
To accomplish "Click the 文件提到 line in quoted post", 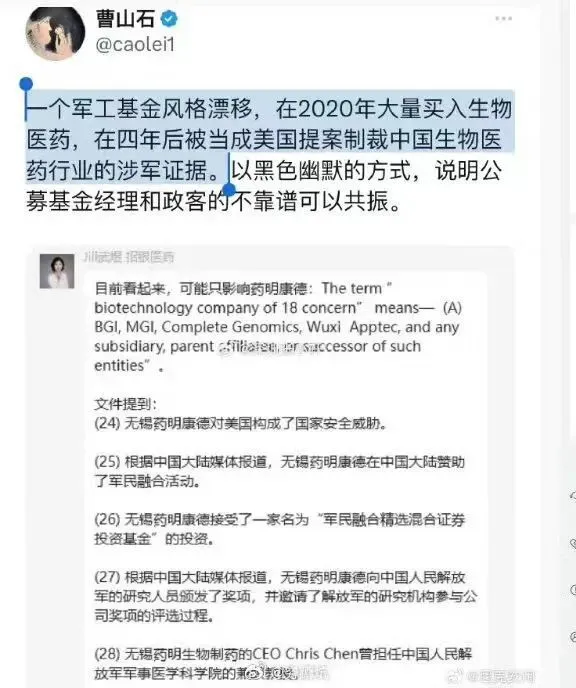I will coord(125,404).
